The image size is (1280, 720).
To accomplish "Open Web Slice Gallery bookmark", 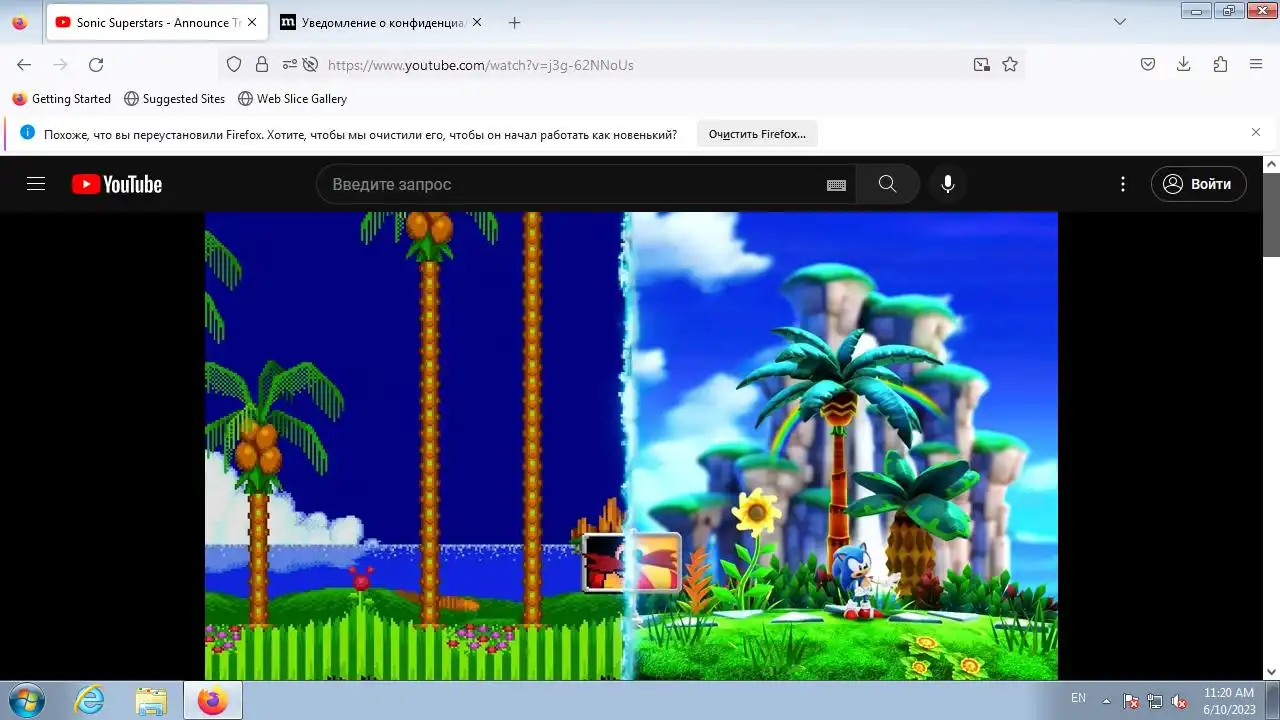I will coord(292,99).
